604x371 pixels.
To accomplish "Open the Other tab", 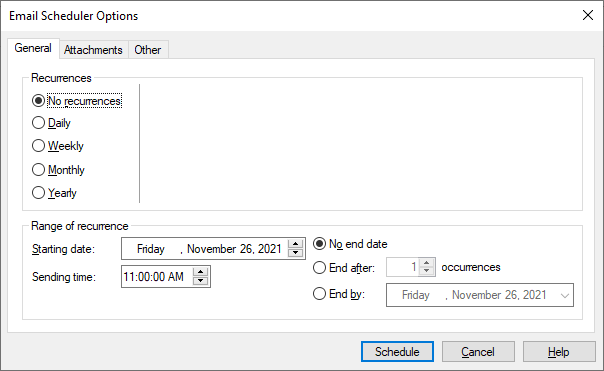I will [x=148, y=50].
